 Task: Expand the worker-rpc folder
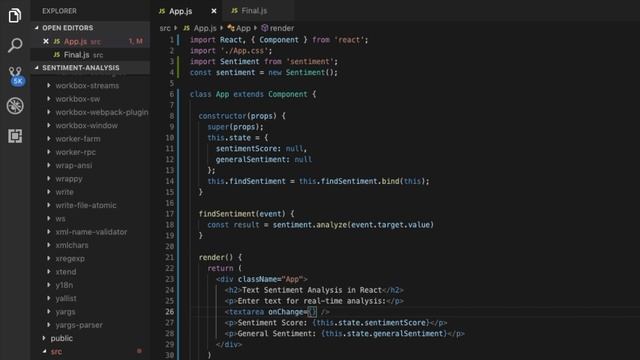tap(76, 152)
